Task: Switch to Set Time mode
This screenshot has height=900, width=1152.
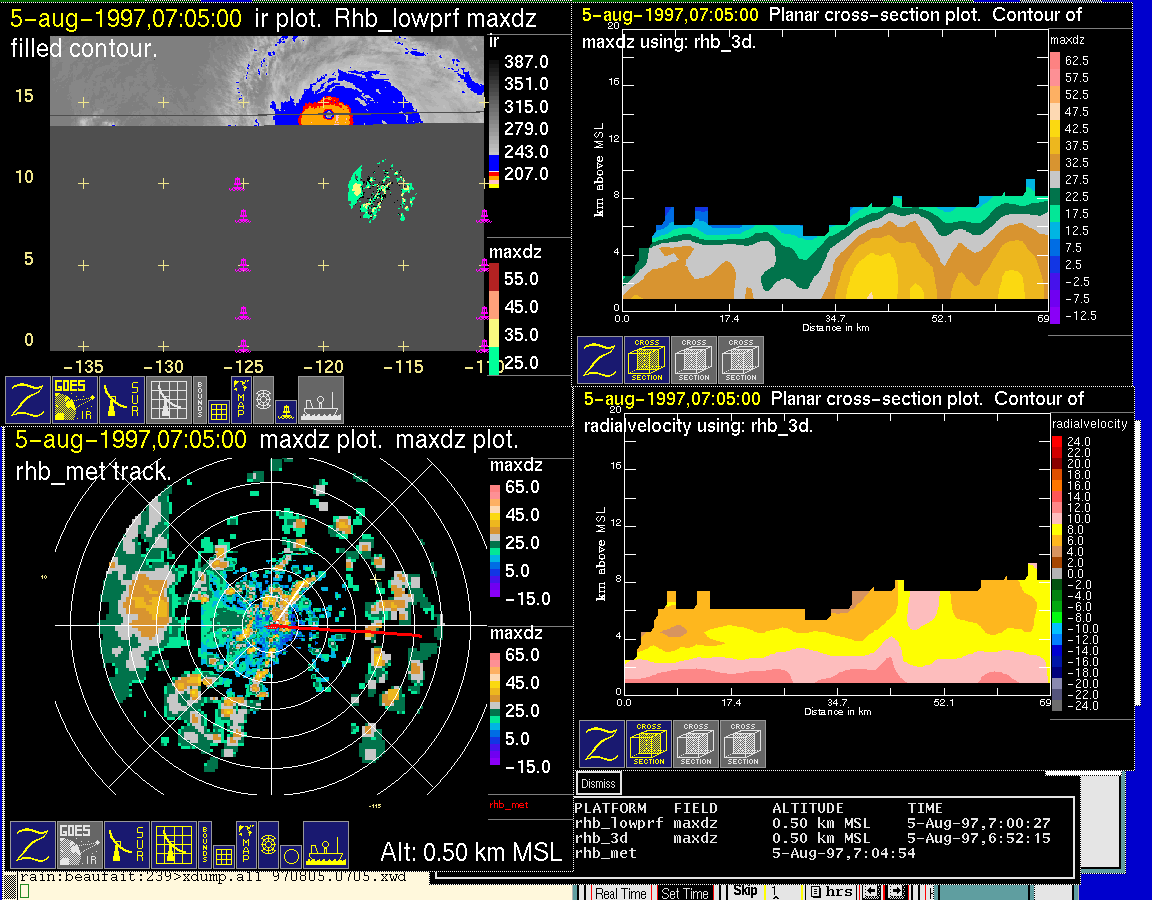Action: 685,893
